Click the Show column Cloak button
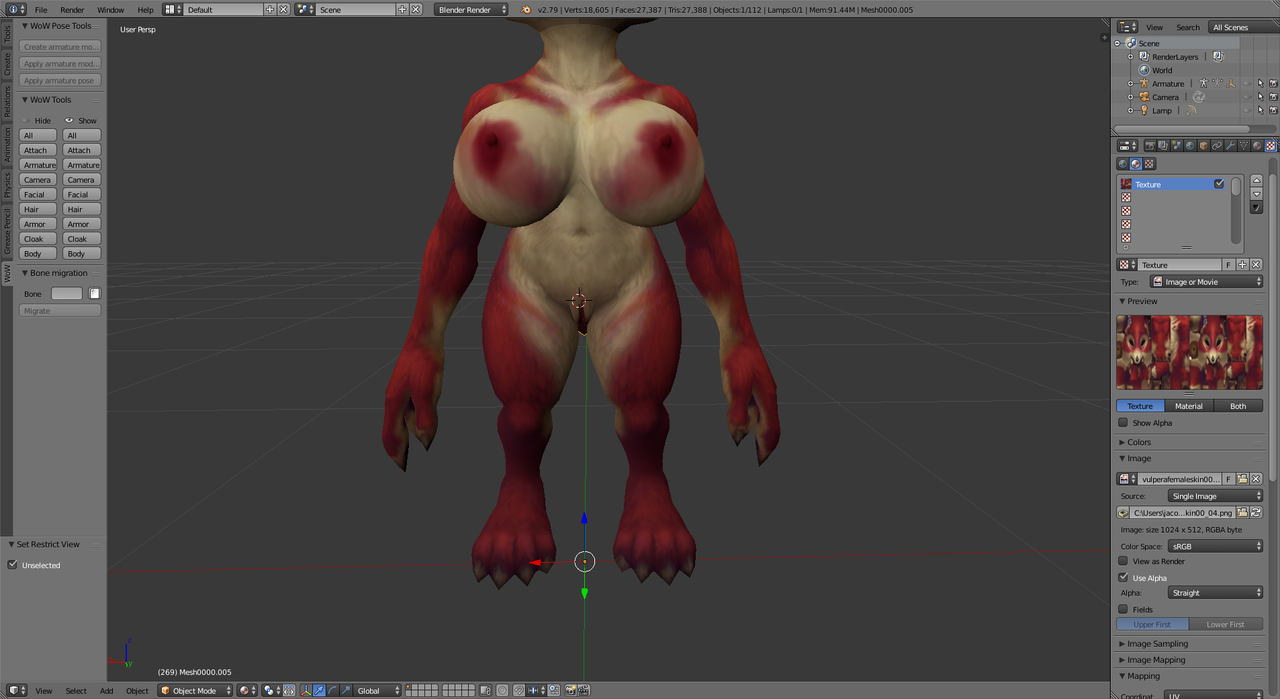 click(81, 239)
